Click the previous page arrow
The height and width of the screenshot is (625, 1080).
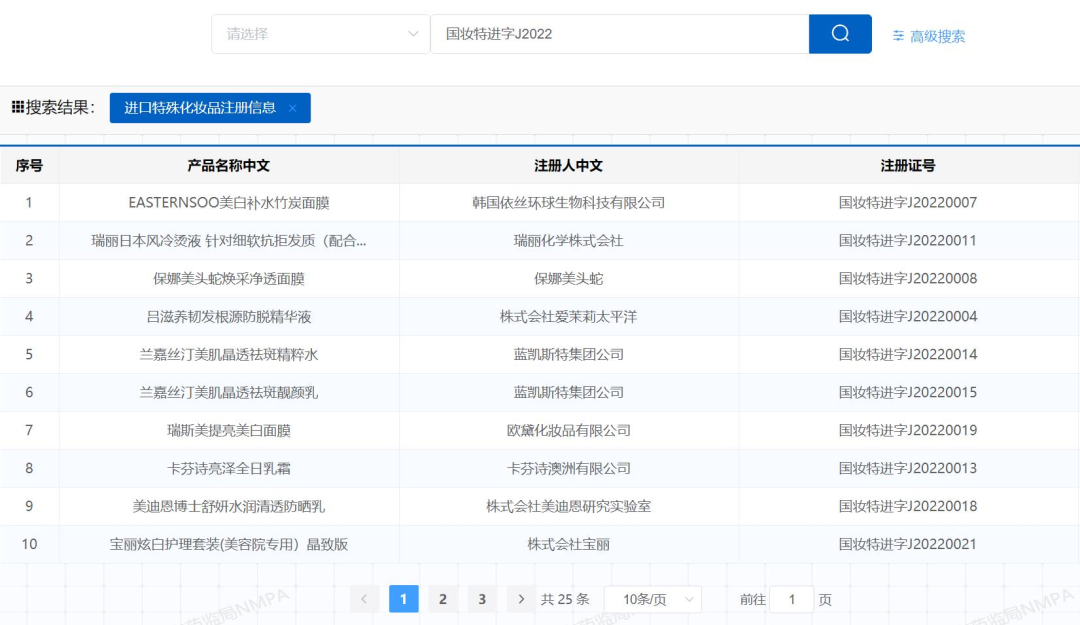click(x=364, y=600)
